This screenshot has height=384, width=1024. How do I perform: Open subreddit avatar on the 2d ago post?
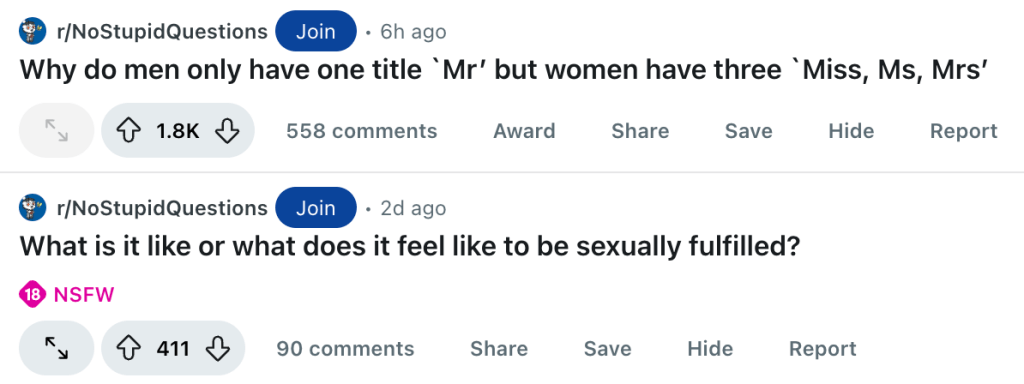pos(33,208)
